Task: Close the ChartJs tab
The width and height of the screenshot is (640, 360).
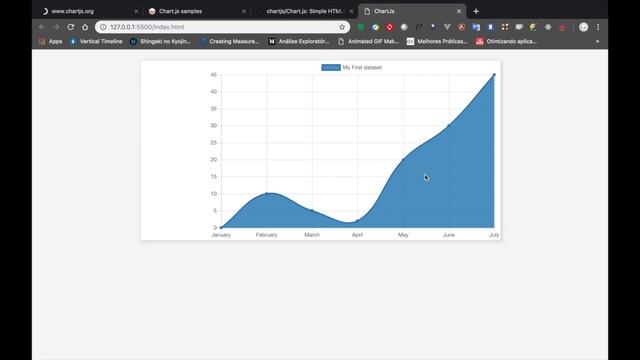Action: coord(459,11)
